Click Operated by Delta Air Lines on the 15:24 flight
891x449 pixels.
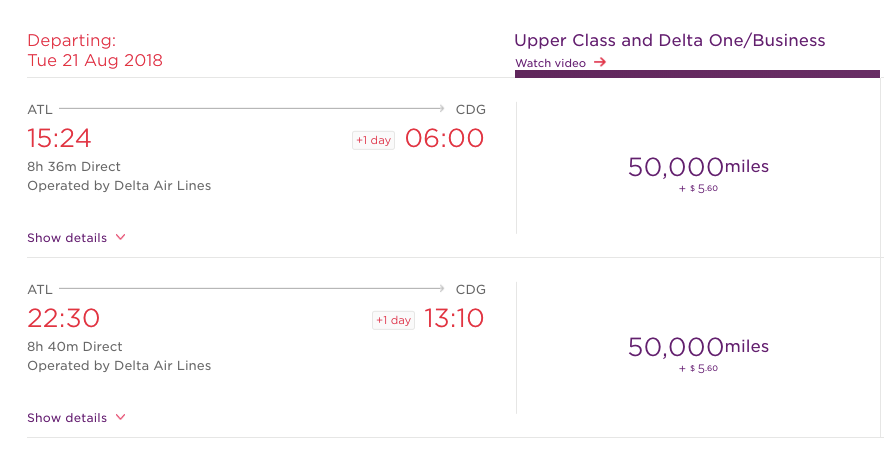119,185
